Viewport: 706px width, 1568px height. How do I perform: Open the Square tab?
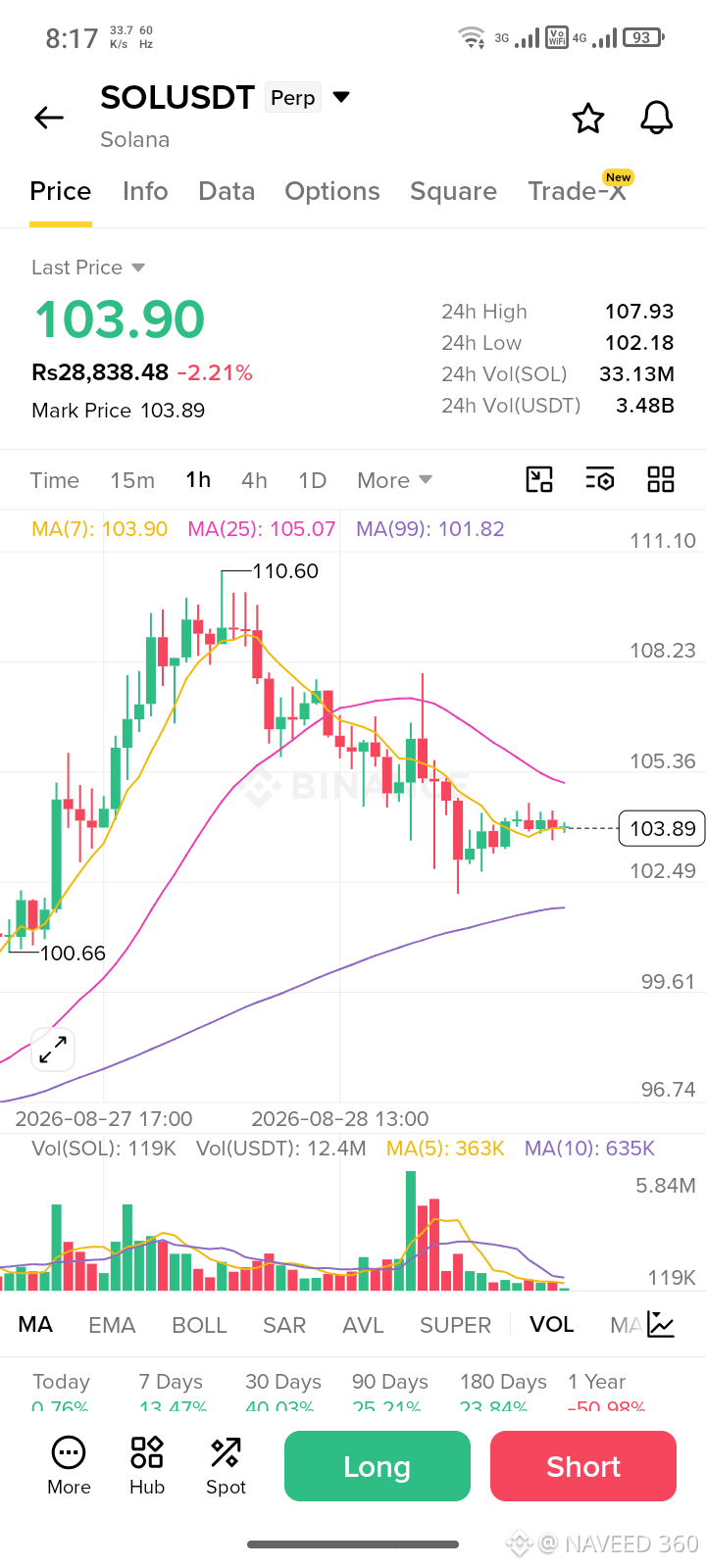tap(453, 191)
